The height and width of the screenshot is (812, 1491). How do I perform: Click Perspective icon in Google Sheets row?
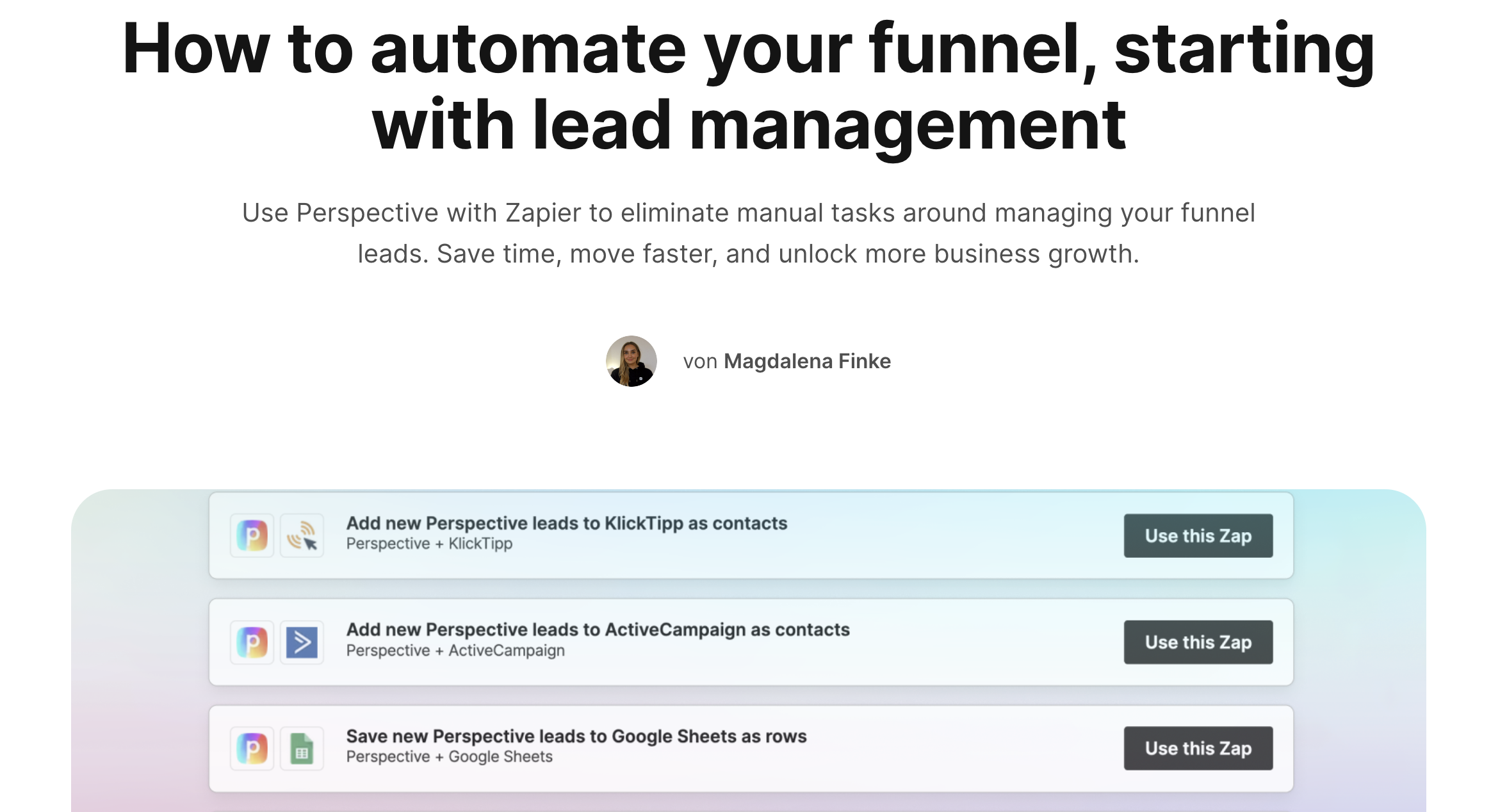[x=252, y=749]
